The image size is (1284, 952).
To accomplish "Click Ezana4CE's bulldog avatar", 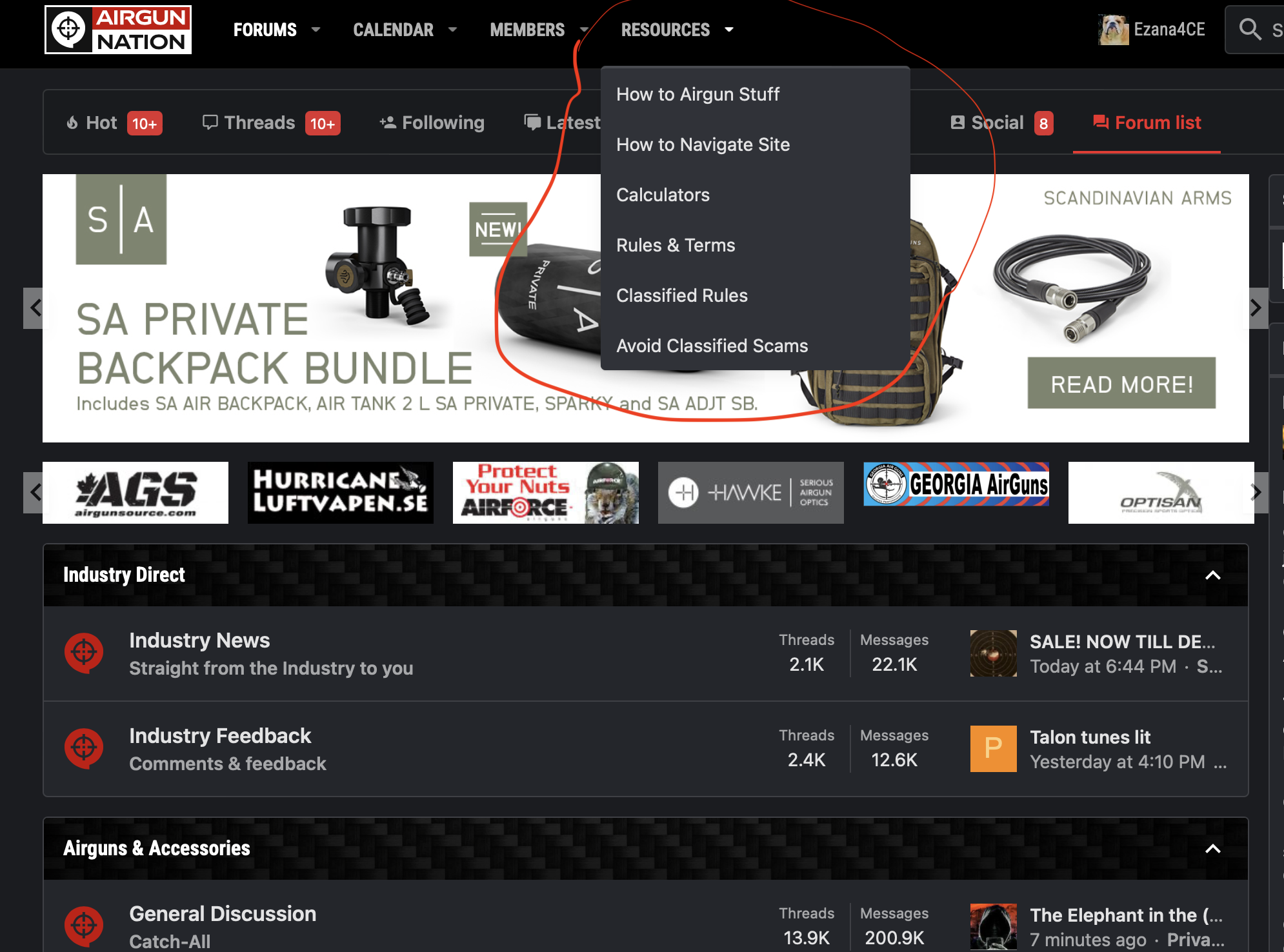I will pyautogui.click(x=1114, y=30).
